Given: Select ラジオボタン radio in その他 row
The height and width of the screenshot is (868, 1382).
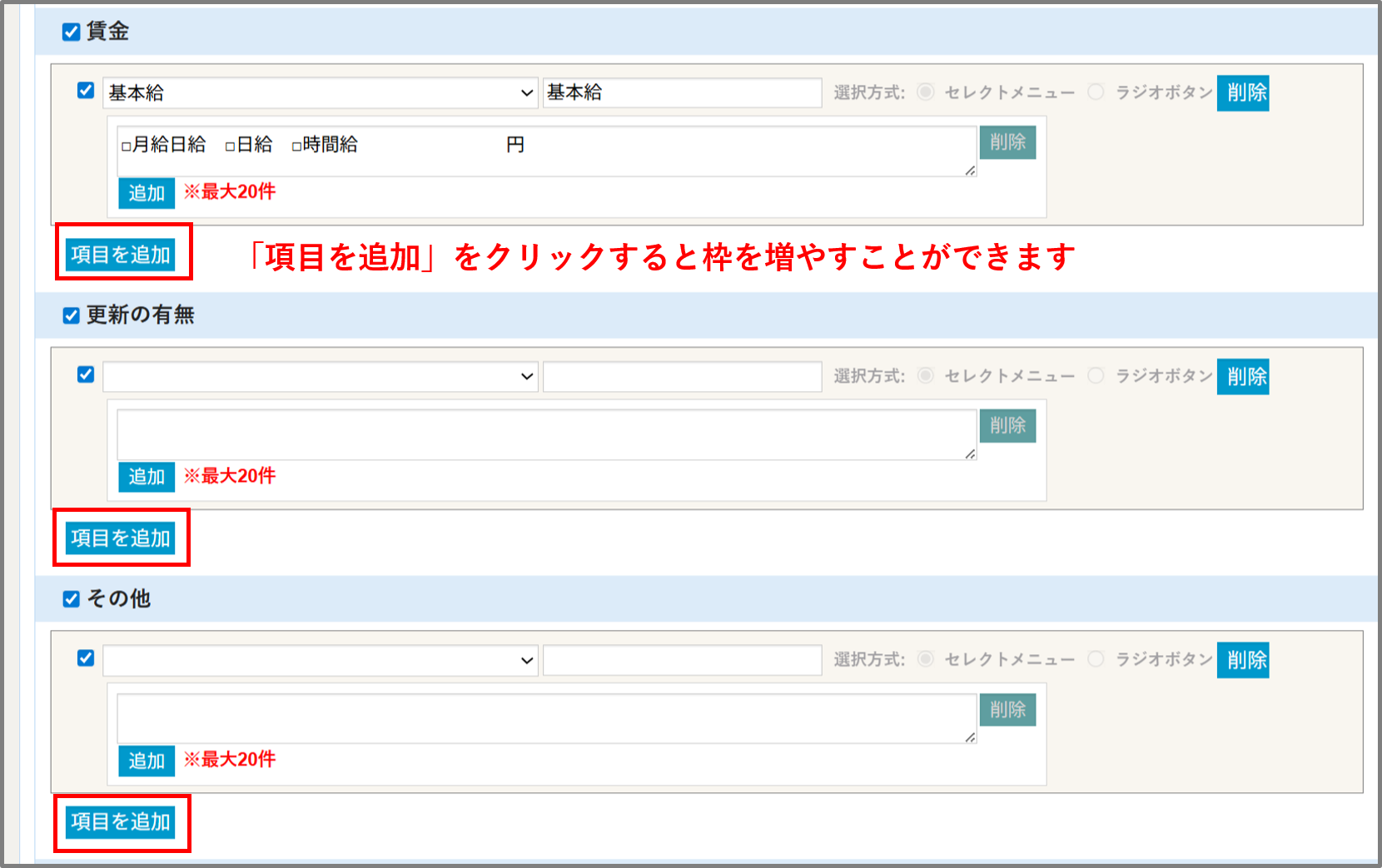Looking at the screenshot, I should pos(1096,659).
